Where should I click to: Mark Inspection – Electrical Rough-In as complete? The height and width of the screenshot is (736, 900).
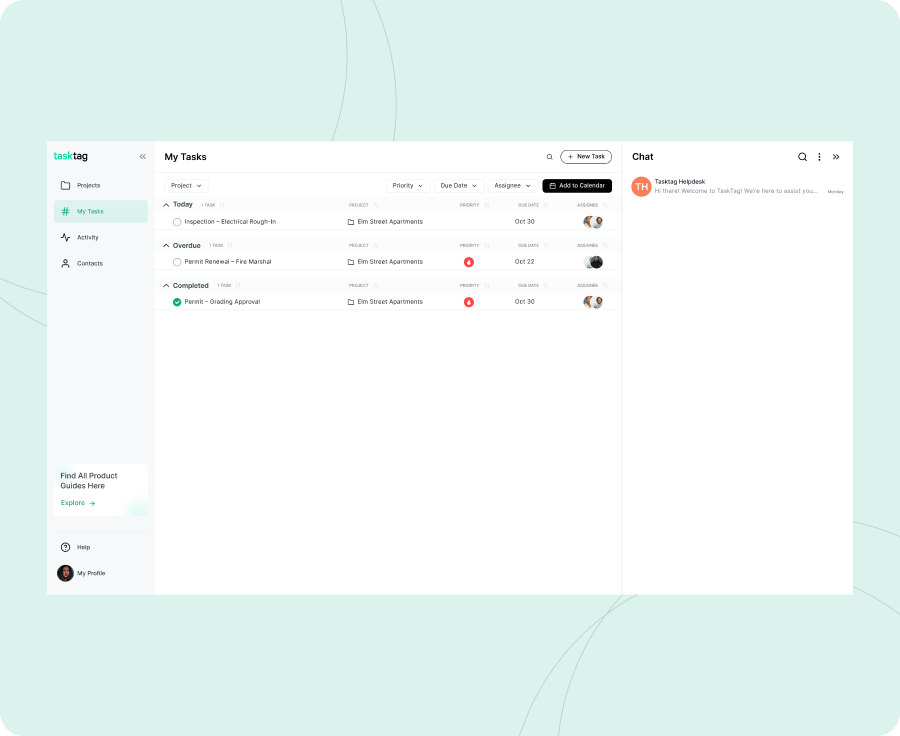[177, 222]
